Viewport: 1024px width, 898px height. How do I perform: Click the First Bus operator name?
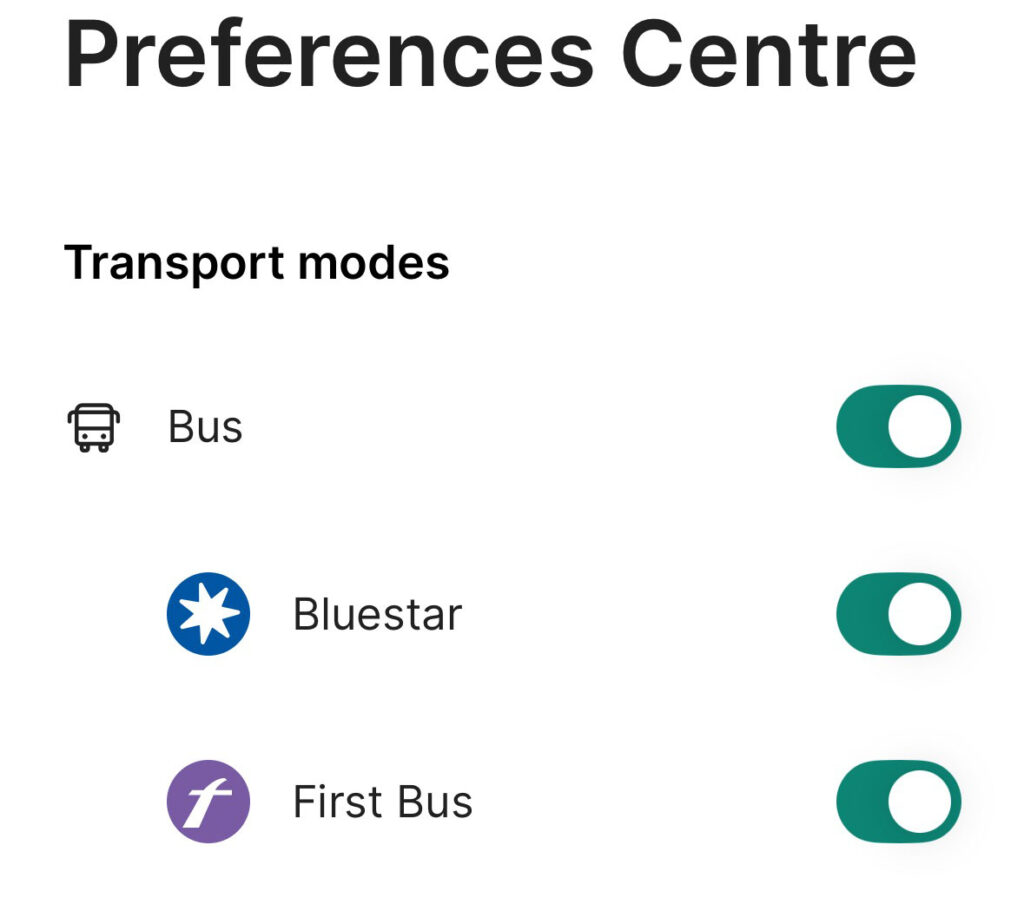coord(383,801)
